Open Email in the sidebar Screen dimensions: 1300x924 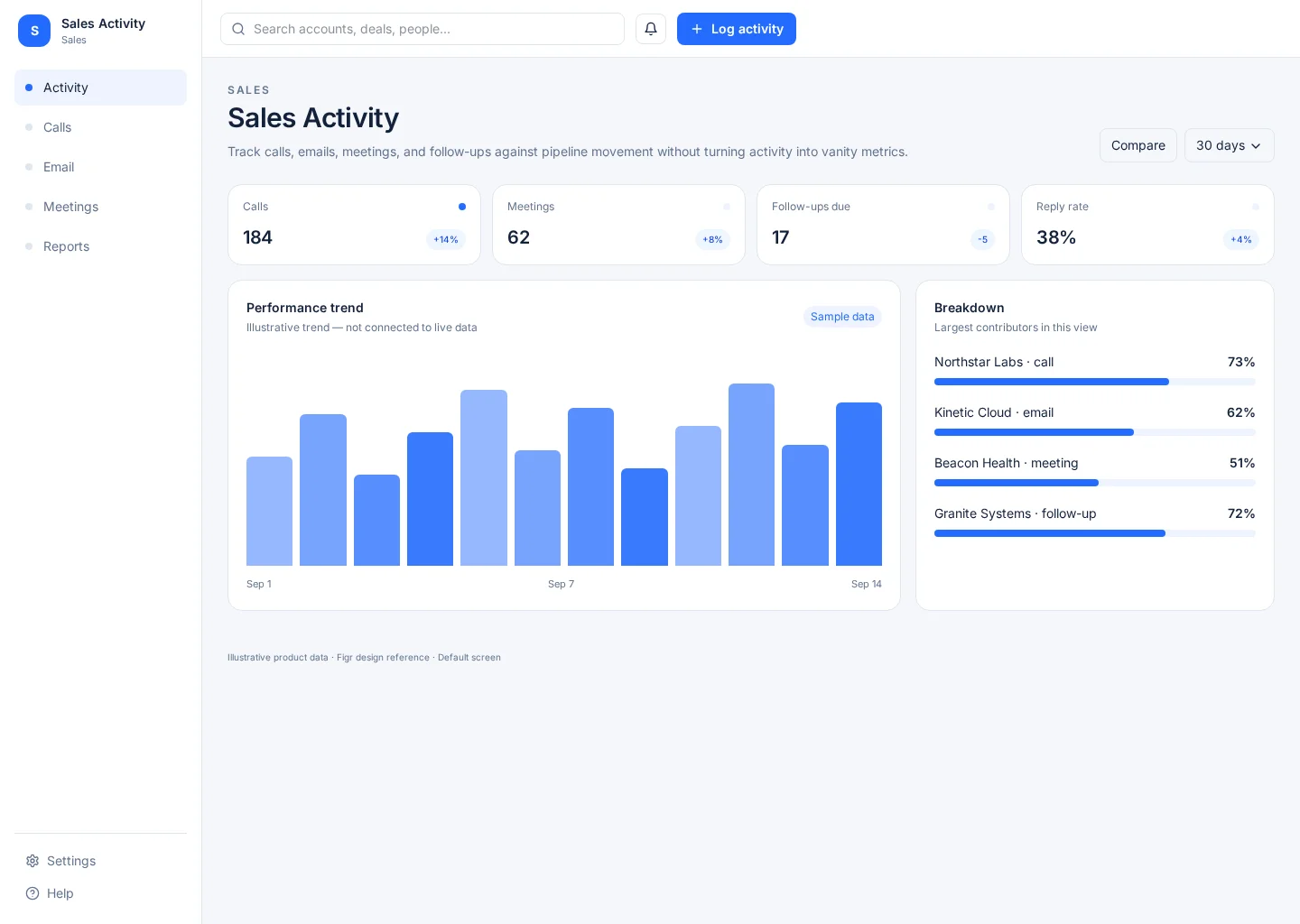(x=100, y=167)
